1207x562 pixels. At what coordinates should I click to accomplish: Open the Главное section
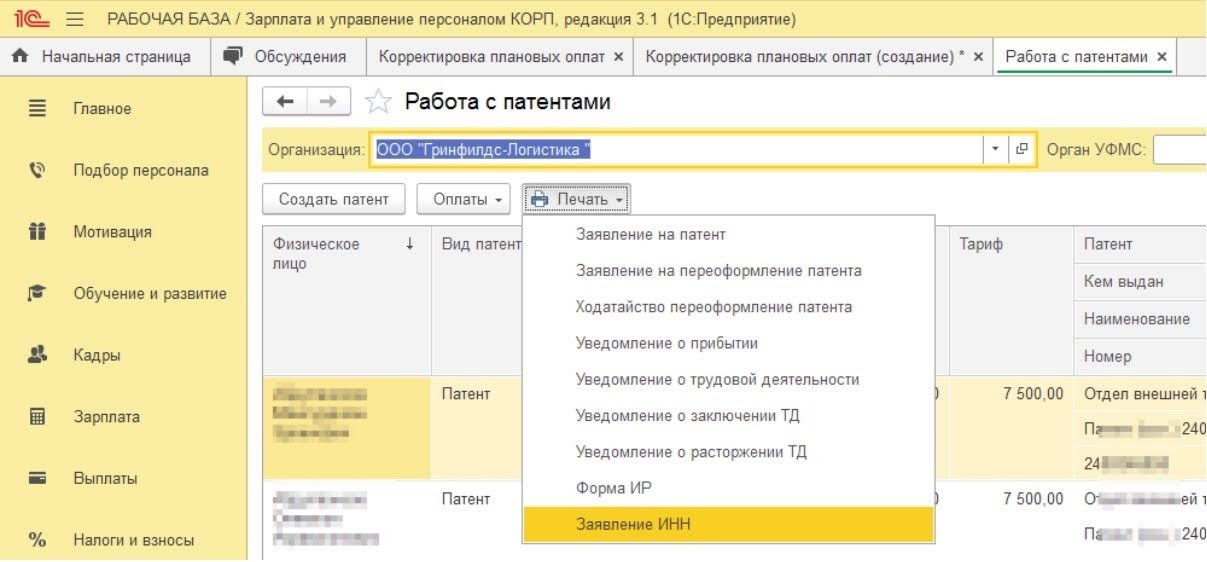tap(102, 108)
